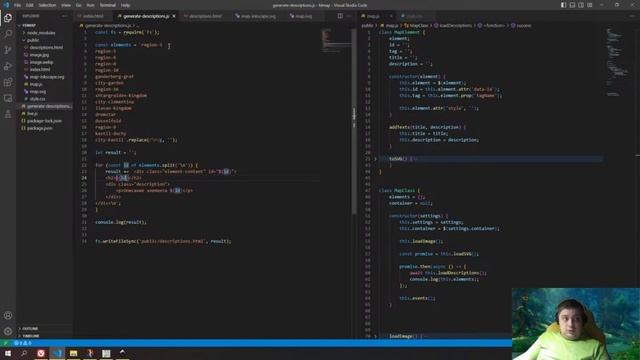Screen dimensions: 640x360
Task: Open the Remote Explorer view icon
Action: click(x=8, y=98)
